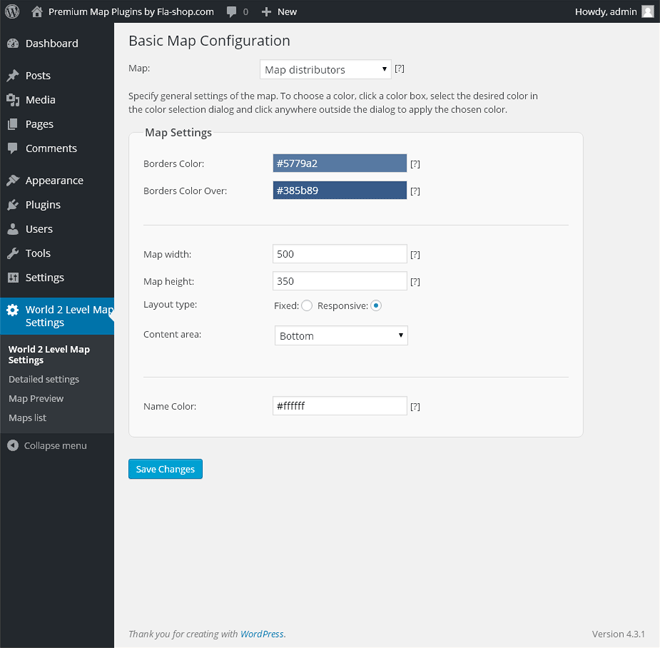This screenshot has height=648, width=660.
Task: Click the WordPress logo icon
Action: coord(12,11)
